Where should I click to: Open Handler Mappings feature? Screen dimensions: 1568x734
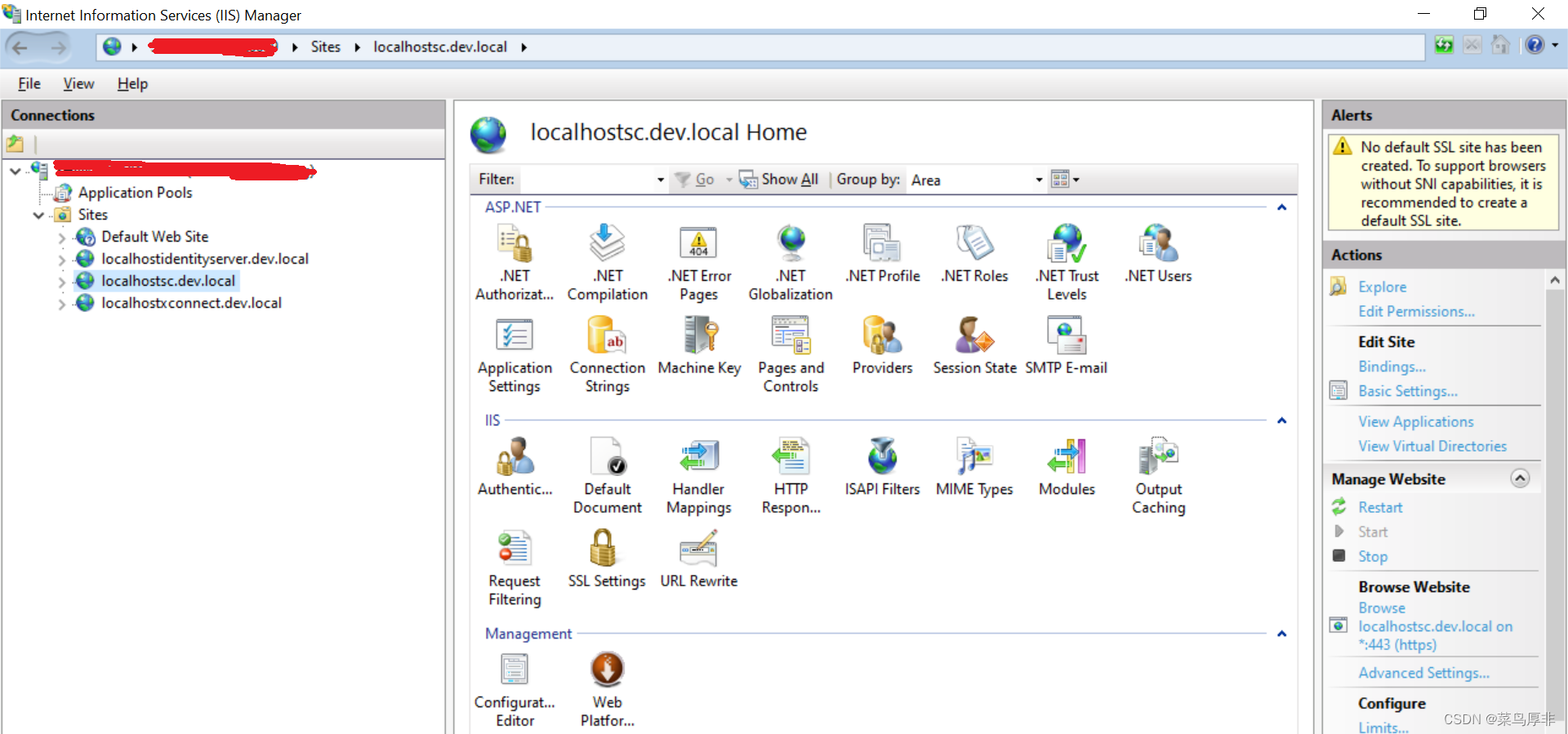[x=699, y=476]
